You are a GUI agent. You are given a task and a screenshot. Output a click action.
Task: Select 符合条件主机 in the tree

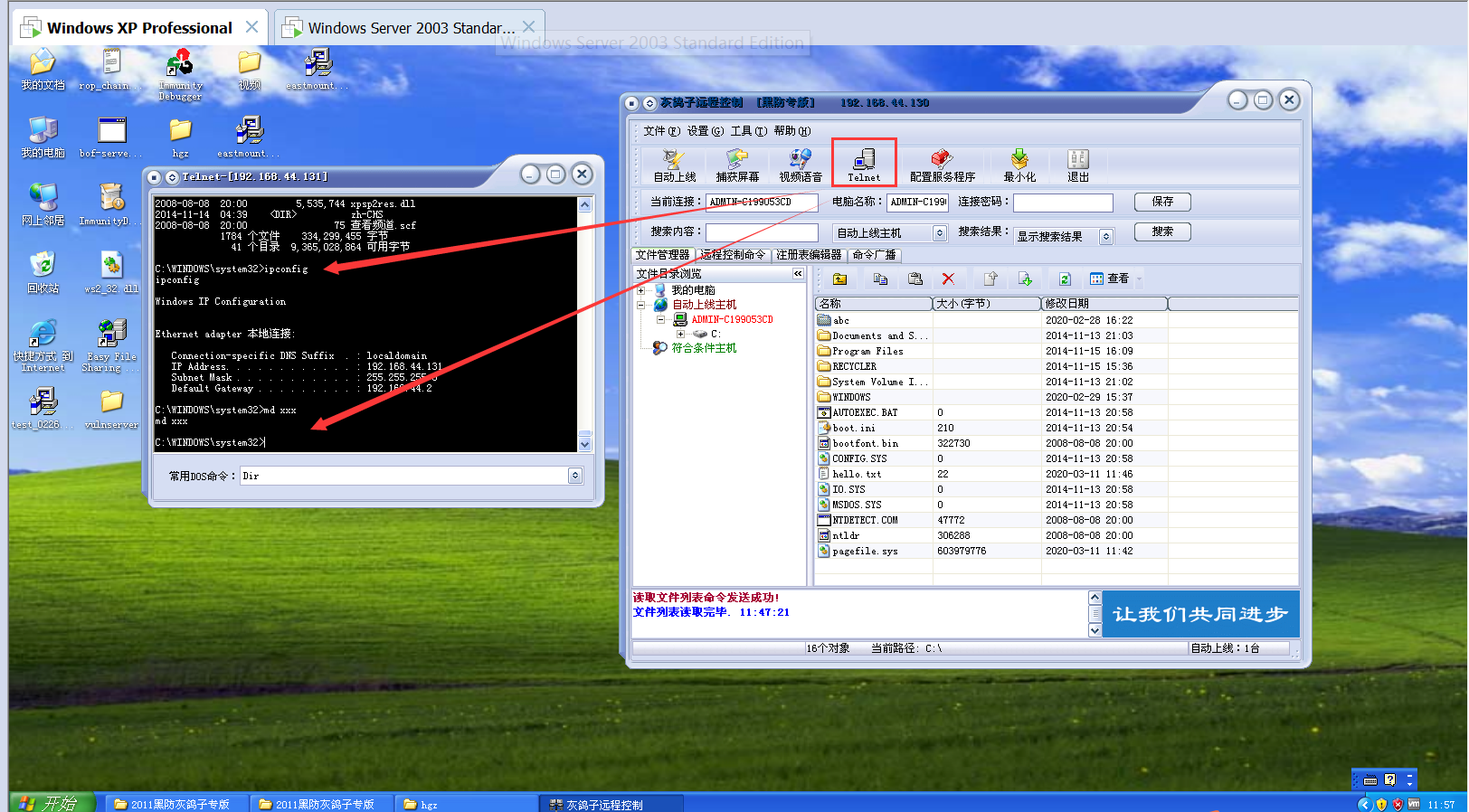704,348
